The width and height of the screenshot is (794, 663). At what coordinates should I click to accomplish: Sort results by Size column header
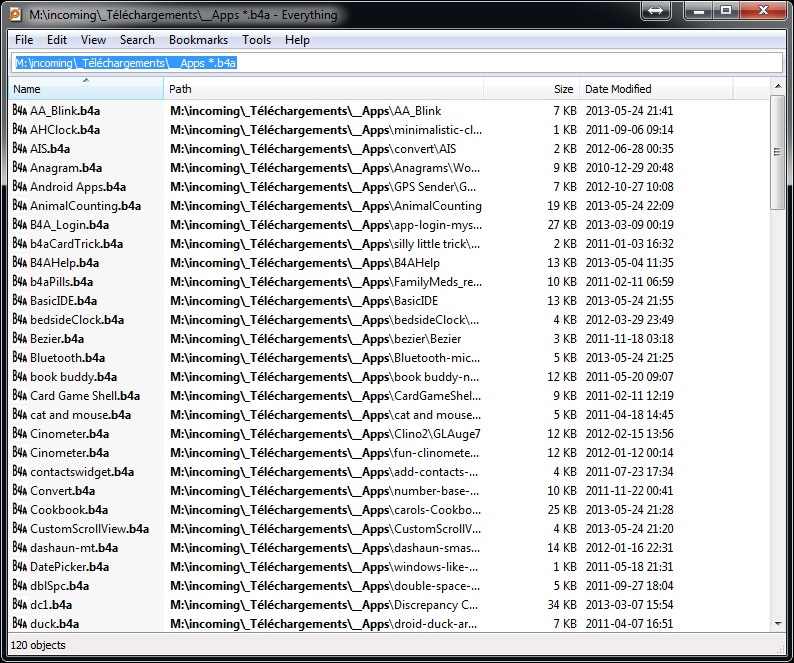coord(531,89)
